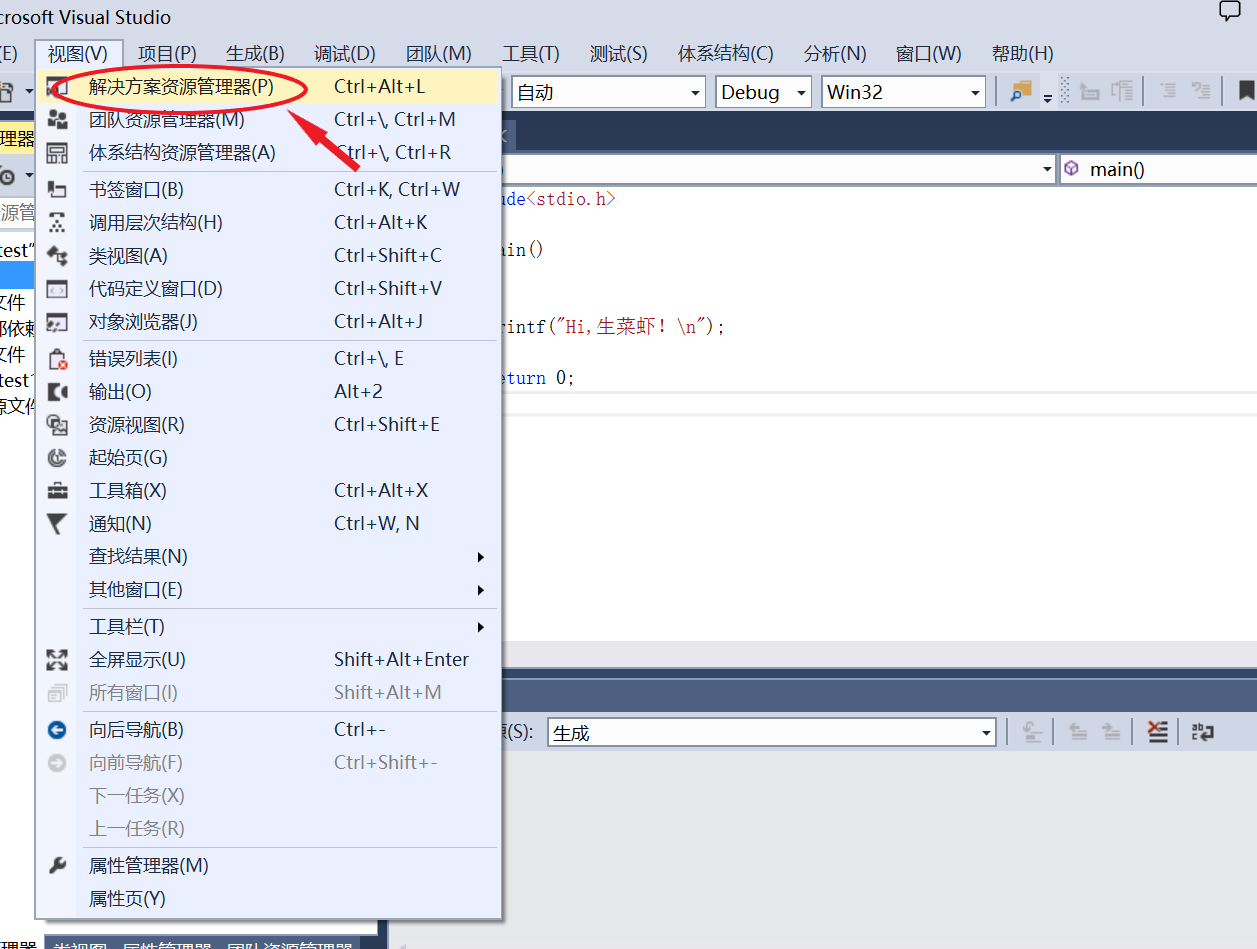1257x949 pixels.
Task: Click the "Hi,生菜虾！\n" string in code
Action: click(635, 326)
